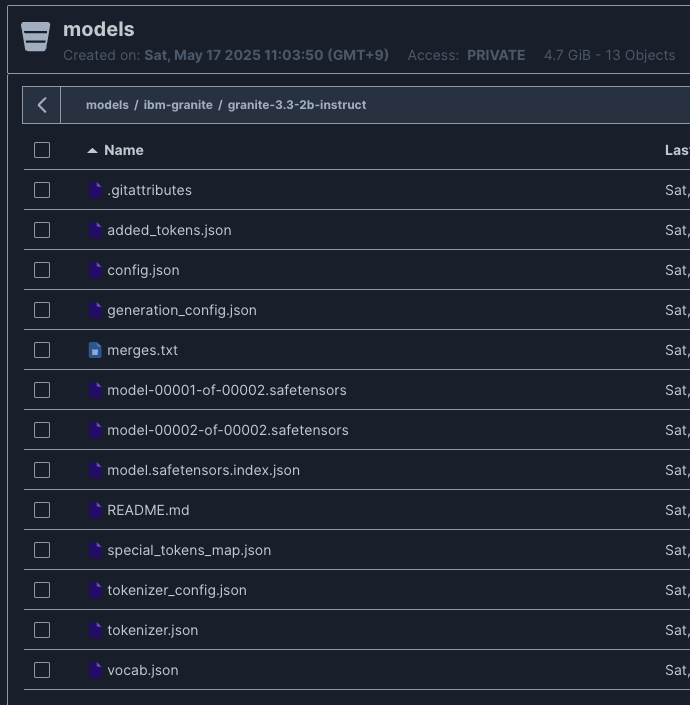Click the back arrow in the breadcrumb bar
Image resolution: width=690 pixels, height=705 pixels.
click(42, 105)
